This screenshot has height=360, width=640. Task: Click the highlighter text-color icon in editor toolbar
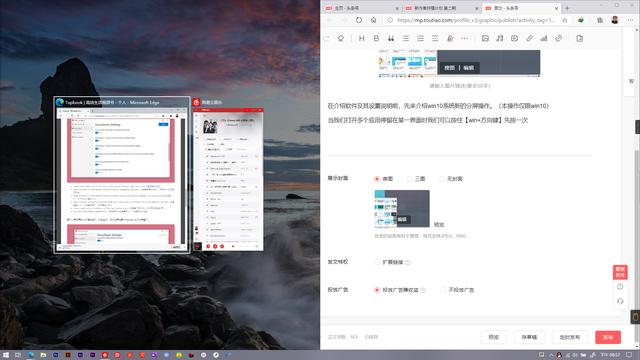tap(450, 38)
